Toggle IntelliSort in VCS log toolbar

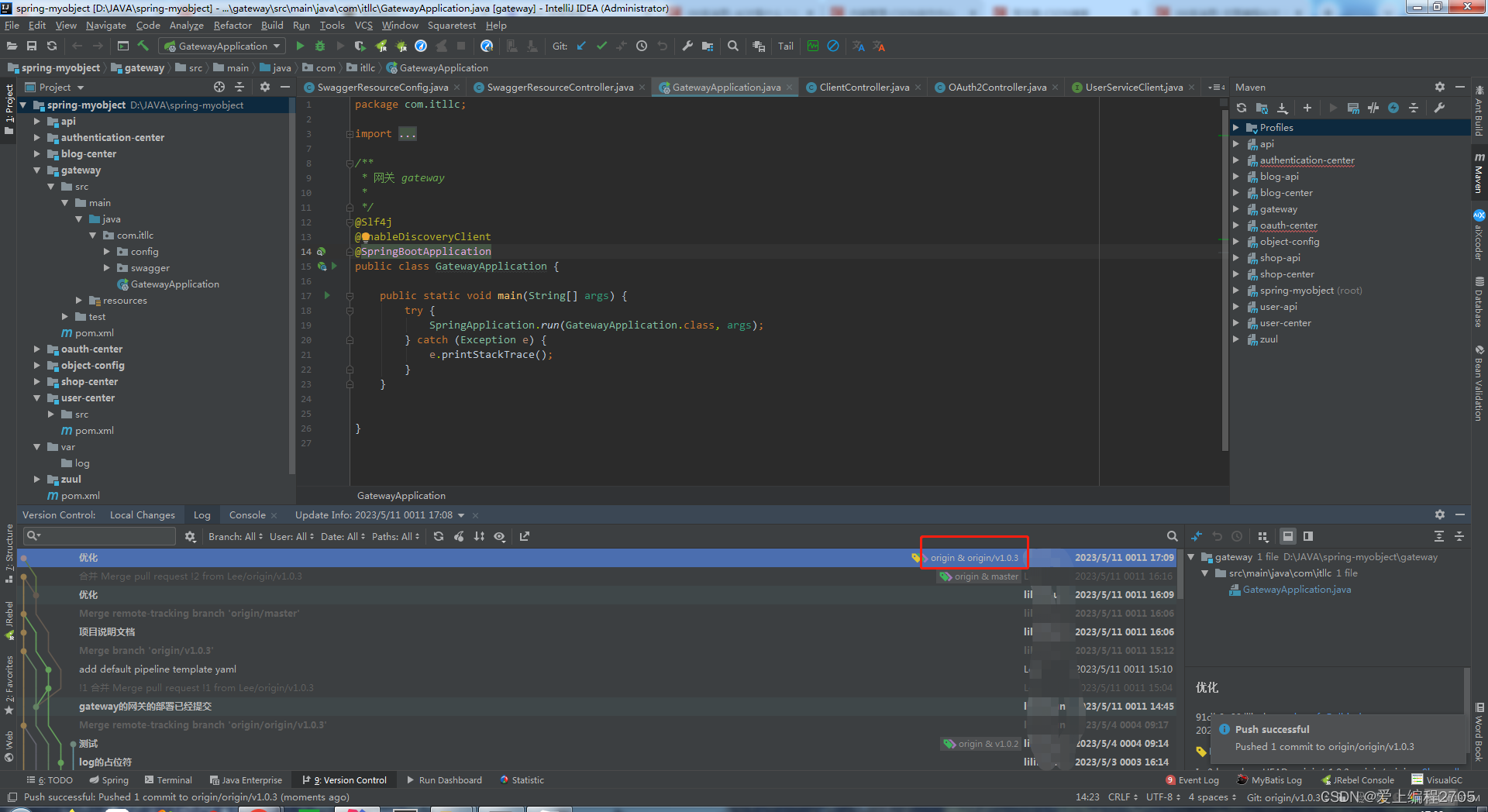pos(479,536)
